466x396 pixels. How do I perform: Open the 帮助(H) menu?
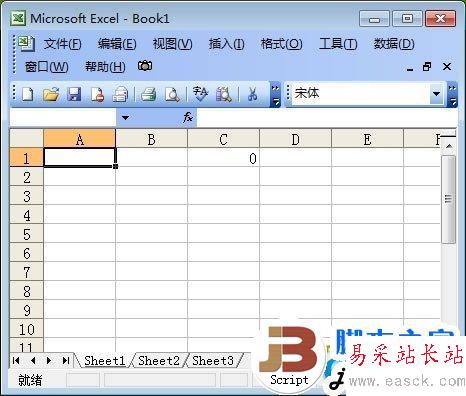pos(105,67)
